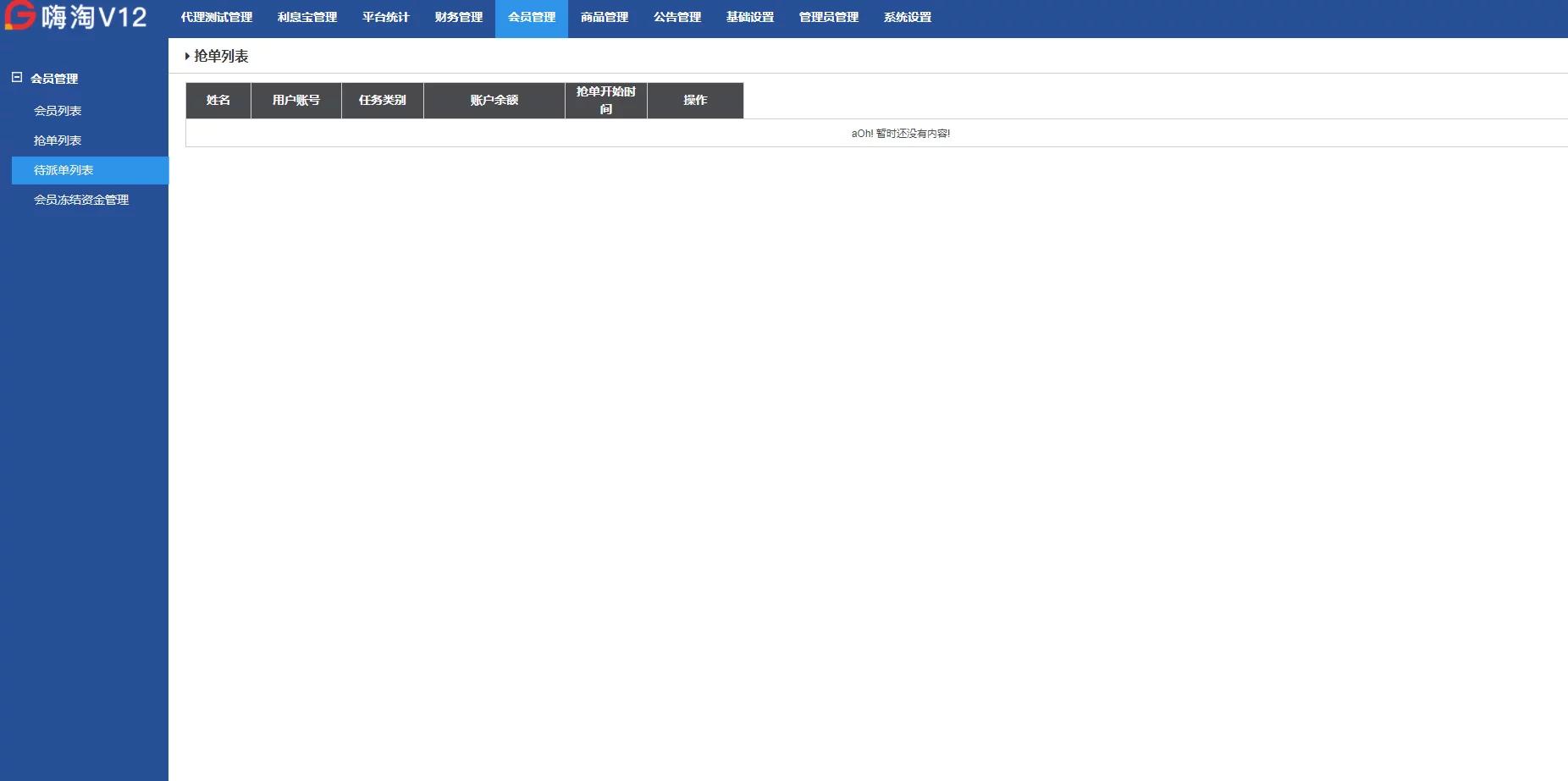The image size is (1568, 781).
Task: Click the highlighted 待派单列表 sidebar item
Action: point(63,170)
